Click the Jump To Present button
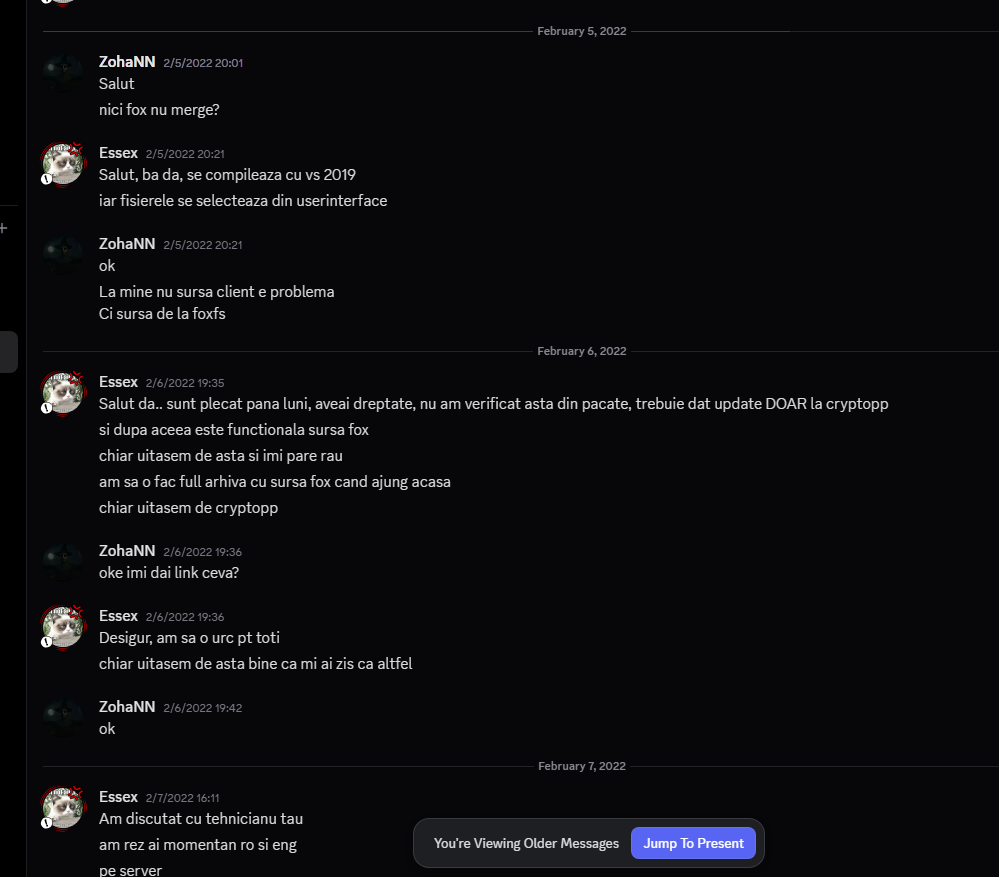The height and width of the screenshot is (877, 999). click(693, 843)
